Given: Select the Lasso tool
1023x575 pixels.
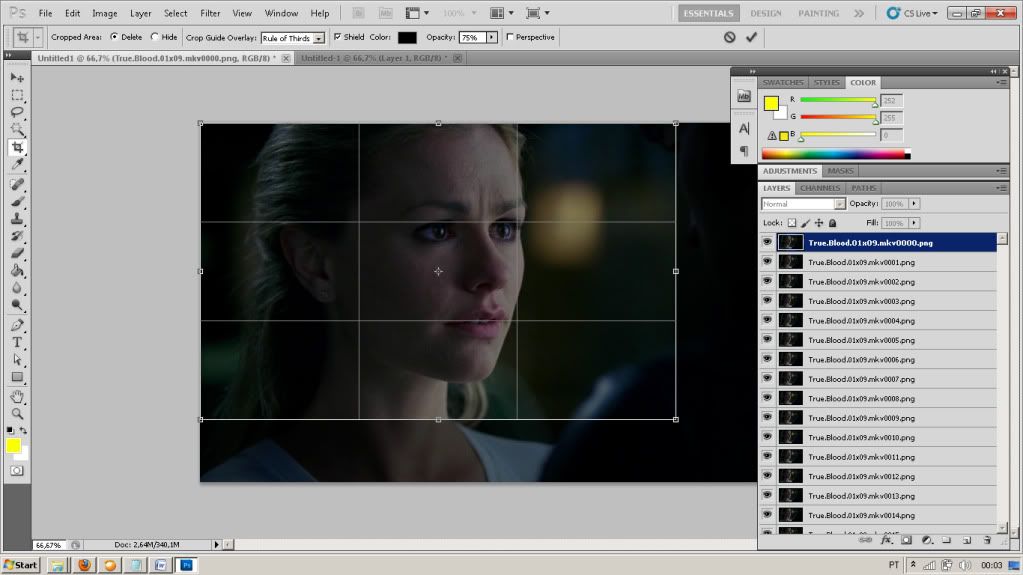Looking at the screenshot, I should [17, 112].
